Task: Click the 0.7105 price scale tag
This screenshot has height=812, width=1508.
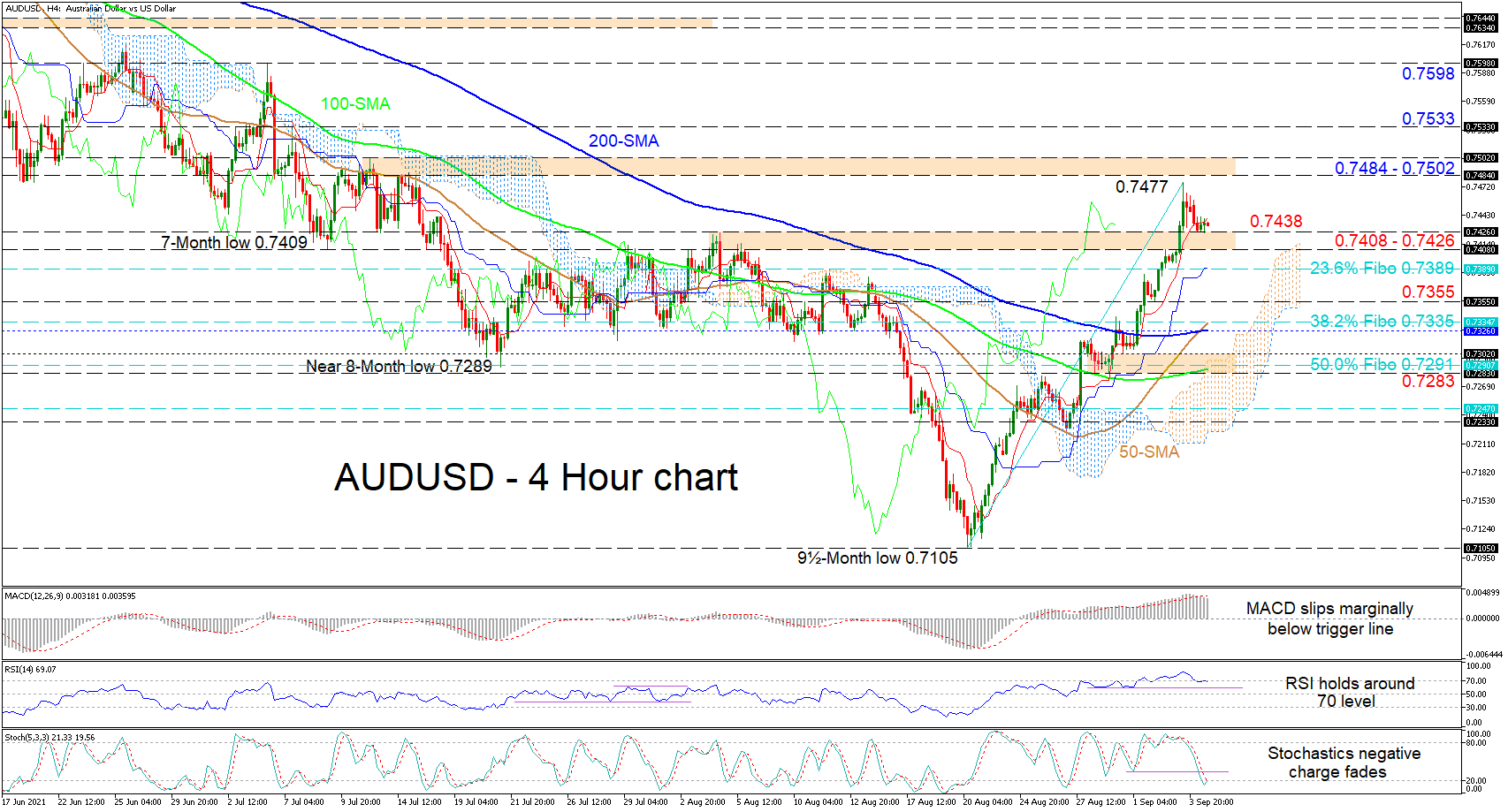Action: tap(1481, 548)
